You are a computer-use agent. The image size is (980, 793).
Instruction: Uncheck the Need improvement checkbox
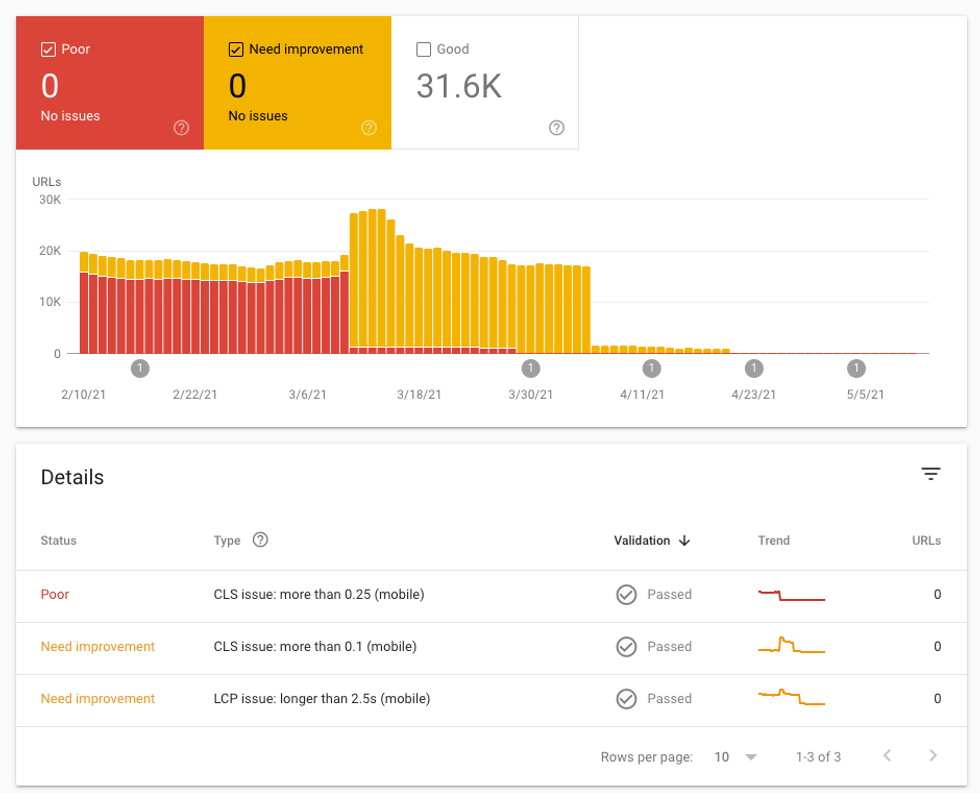236,49
